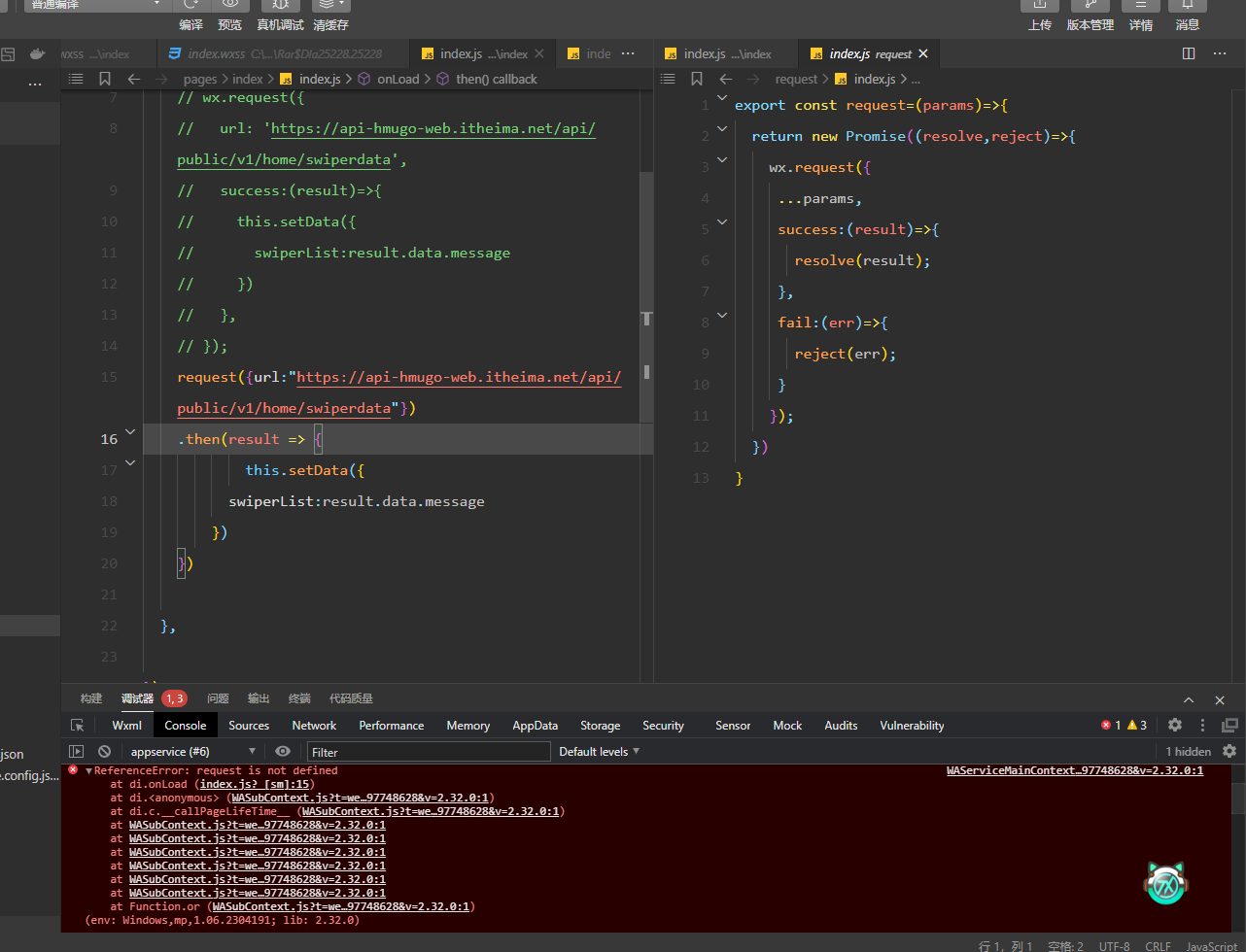Open more actions for right editor group
Screen dimensions: 1246x952
tap(1220, 53)
